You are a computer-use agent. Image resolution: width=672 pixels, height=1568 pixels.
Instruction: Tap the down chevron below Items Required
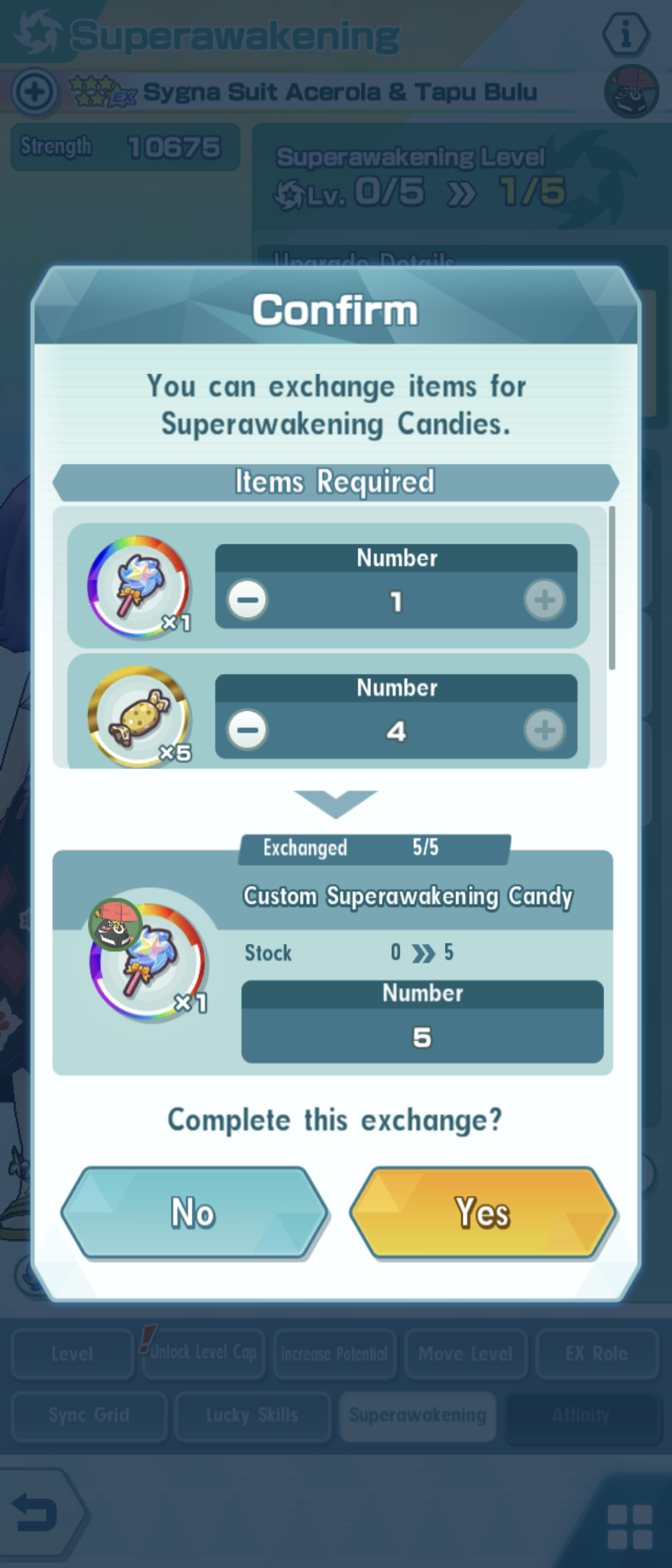click(335, 803)
